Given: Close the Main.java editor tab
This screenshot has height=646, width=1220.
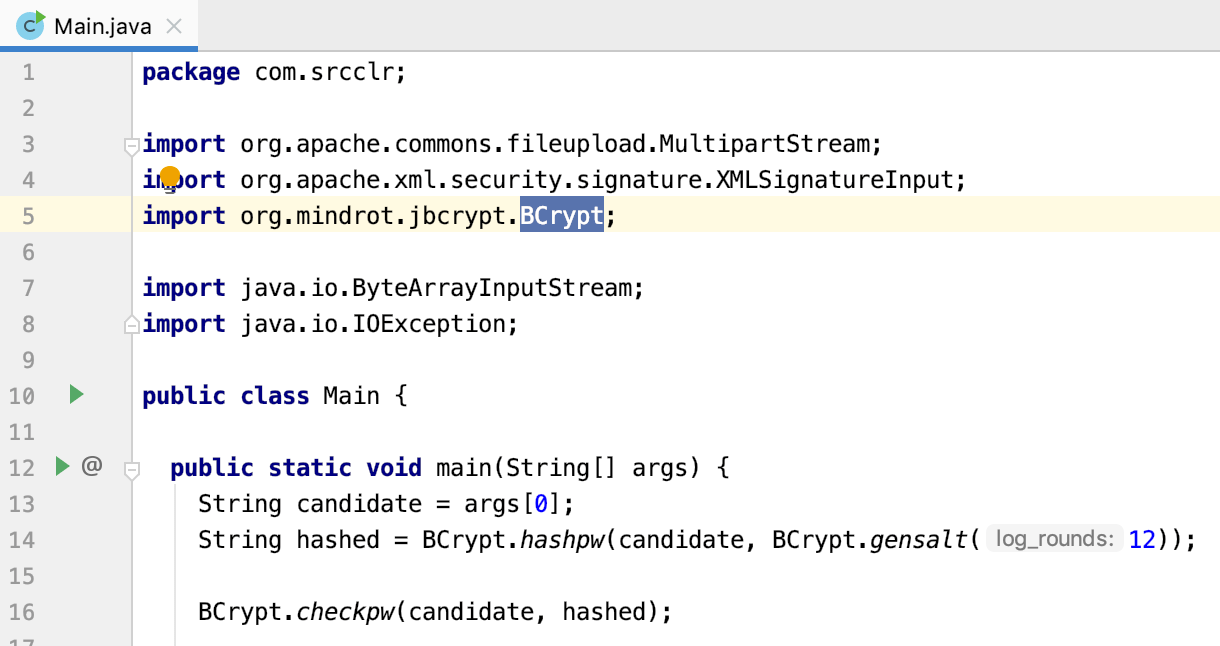Looking at the screenshot, I should (174, 26).
